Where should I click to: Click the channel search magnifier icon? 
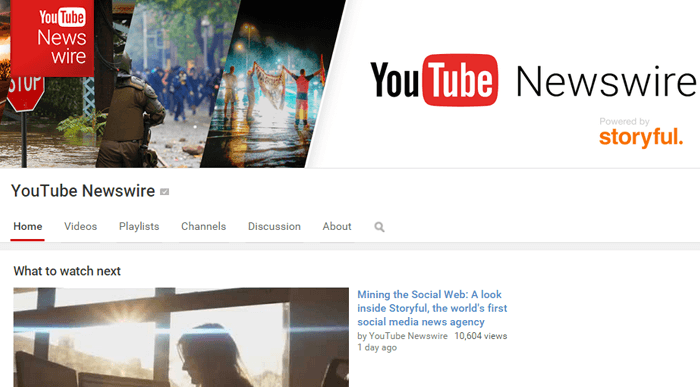point(379,227)
